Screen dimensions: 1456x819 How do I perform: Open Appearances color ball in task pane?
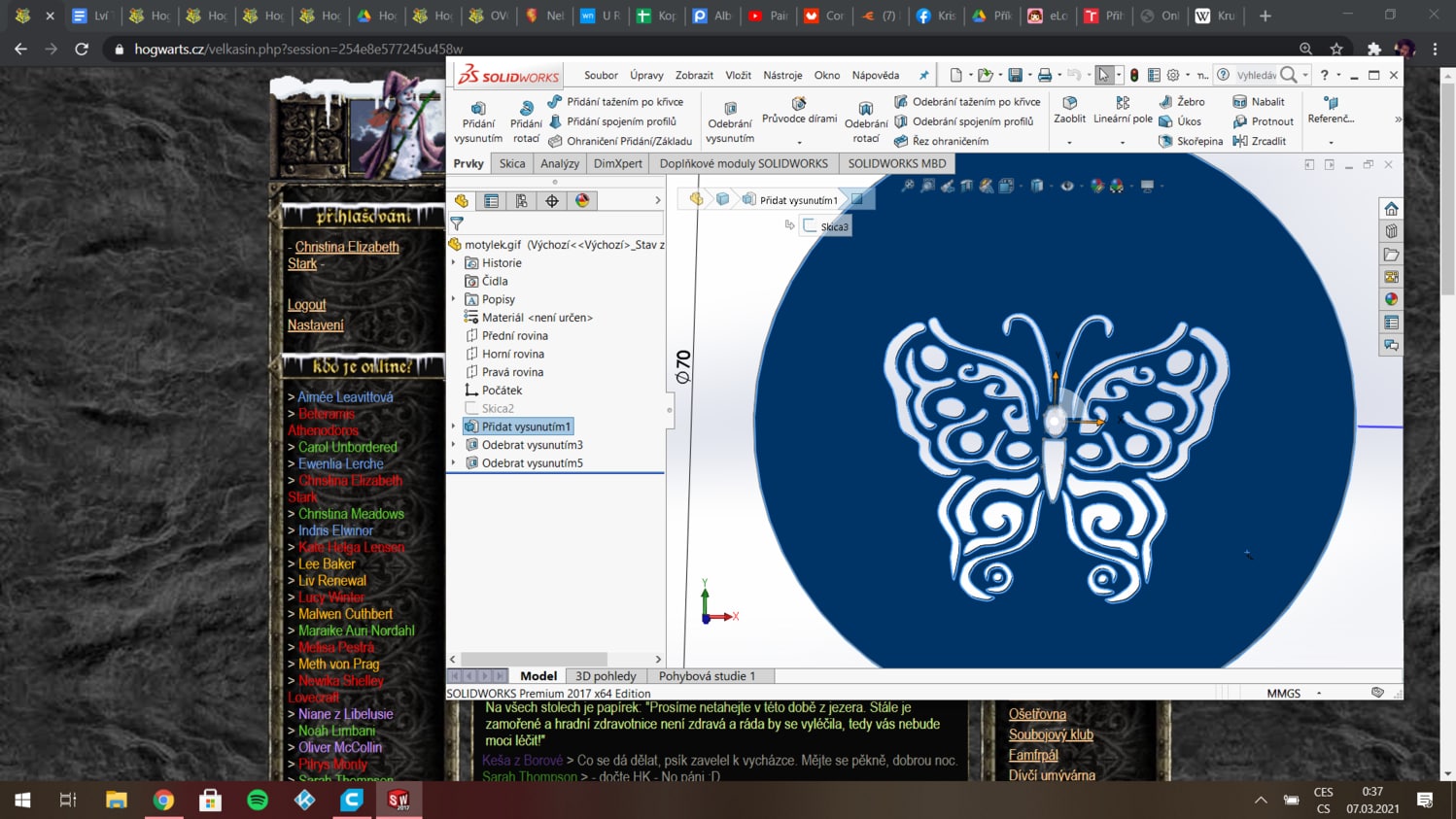[1392, 299]
